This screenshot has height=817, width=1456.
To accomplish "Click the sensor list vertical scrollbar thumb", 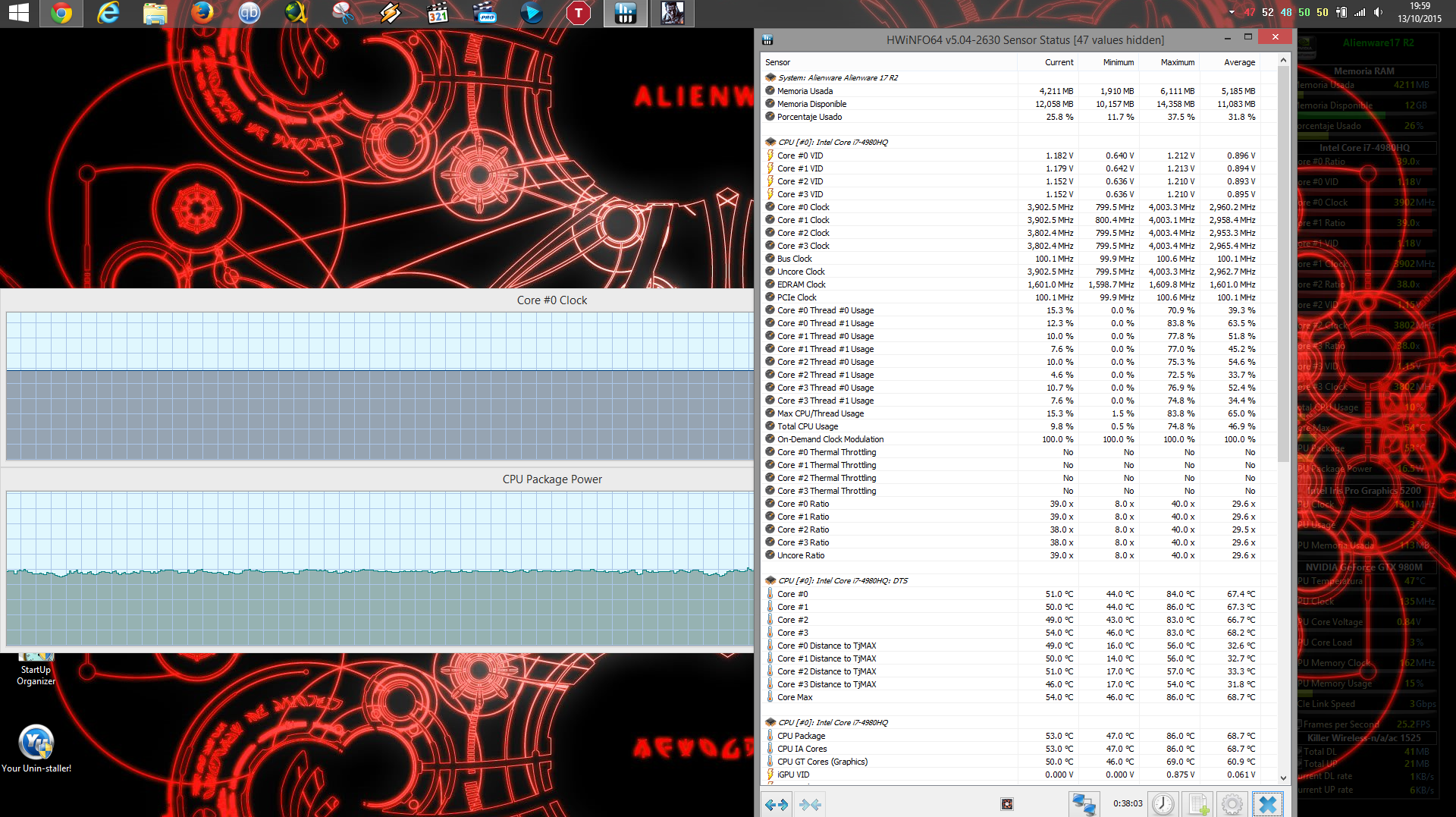I will tap(1283, 264).
